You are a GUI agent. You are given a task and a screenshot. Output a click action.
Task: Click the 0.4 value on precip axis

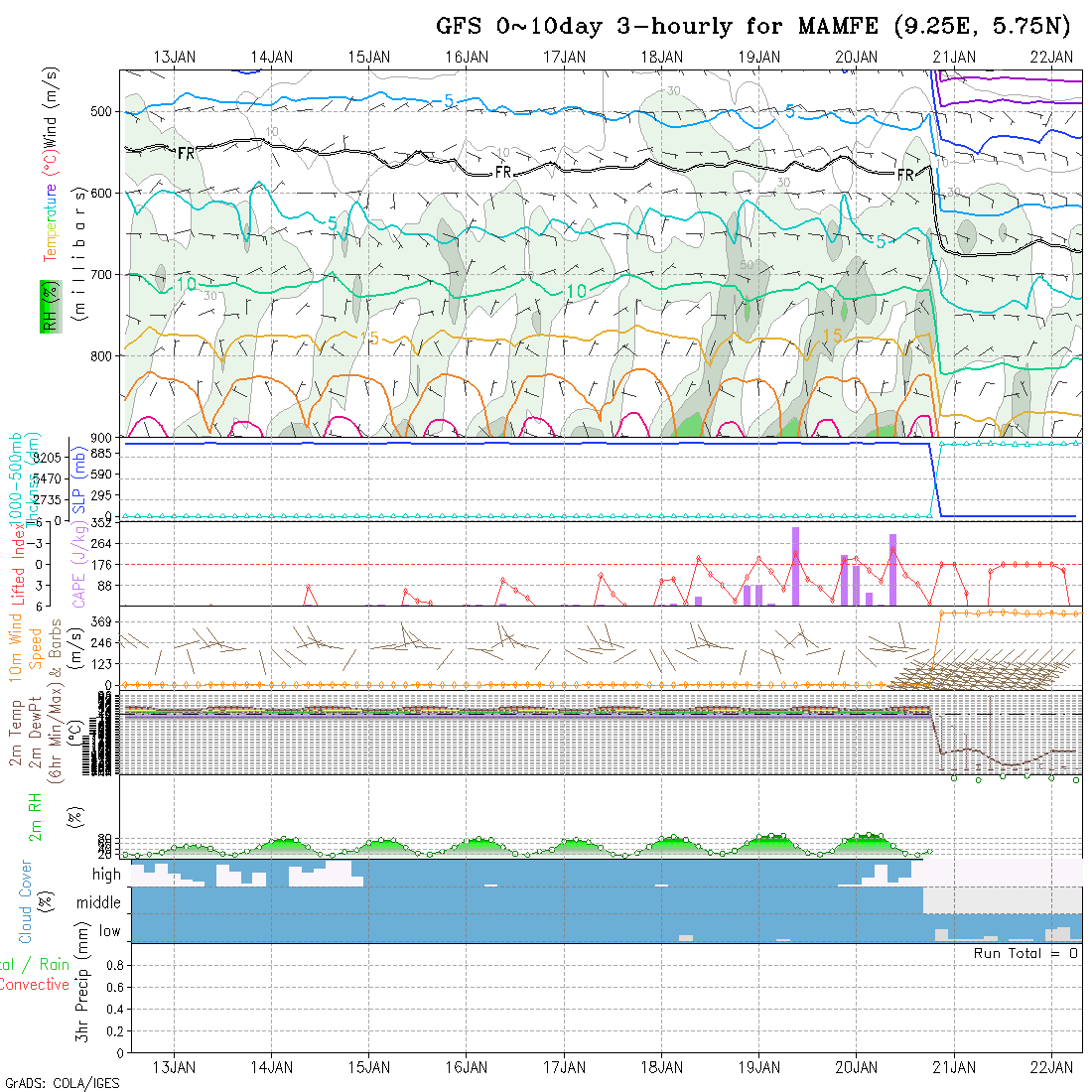(x=115, y=1010)
